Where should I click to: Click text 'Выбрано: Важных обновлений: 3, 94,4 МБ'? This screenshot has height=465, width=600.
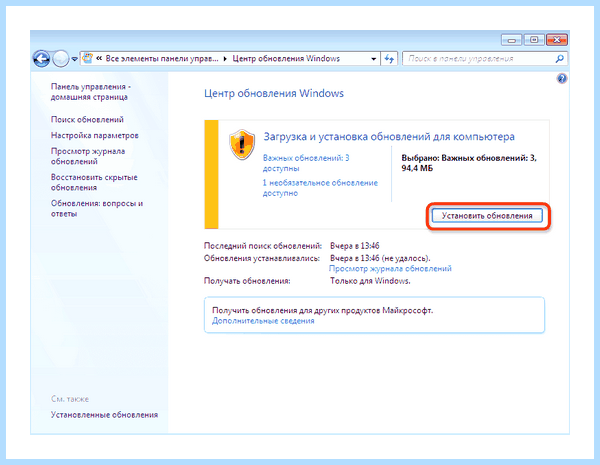(x=469, y=163)
